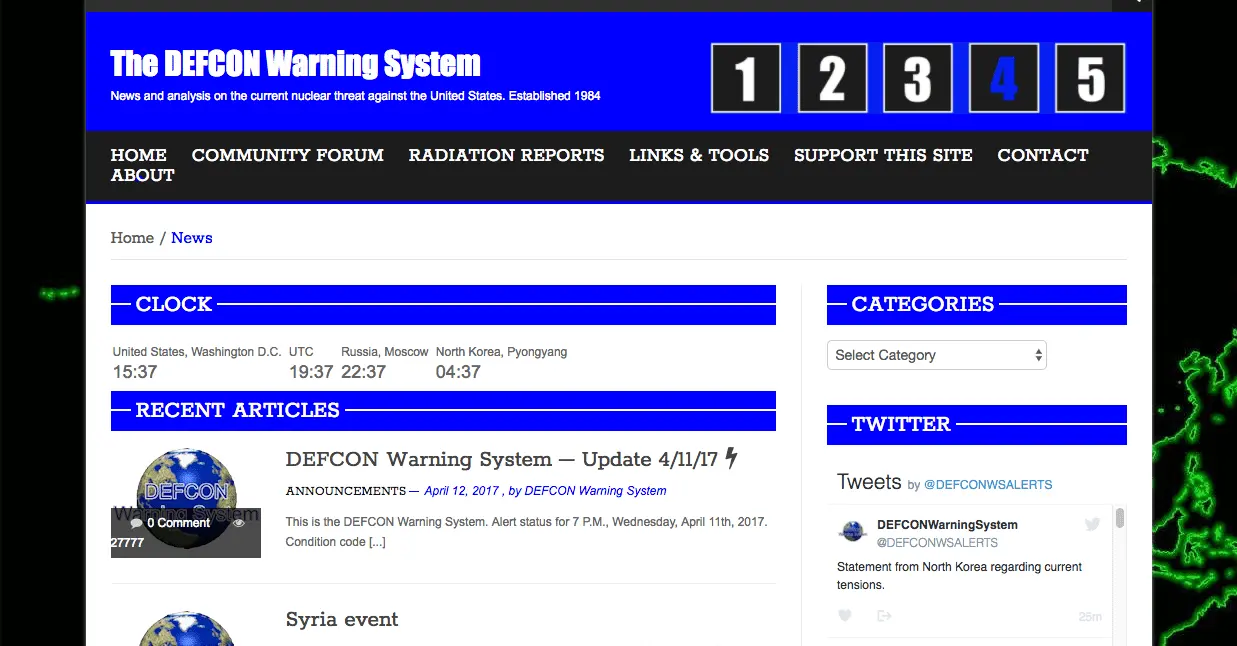Open the Community Forum menu item

point(287,155)
